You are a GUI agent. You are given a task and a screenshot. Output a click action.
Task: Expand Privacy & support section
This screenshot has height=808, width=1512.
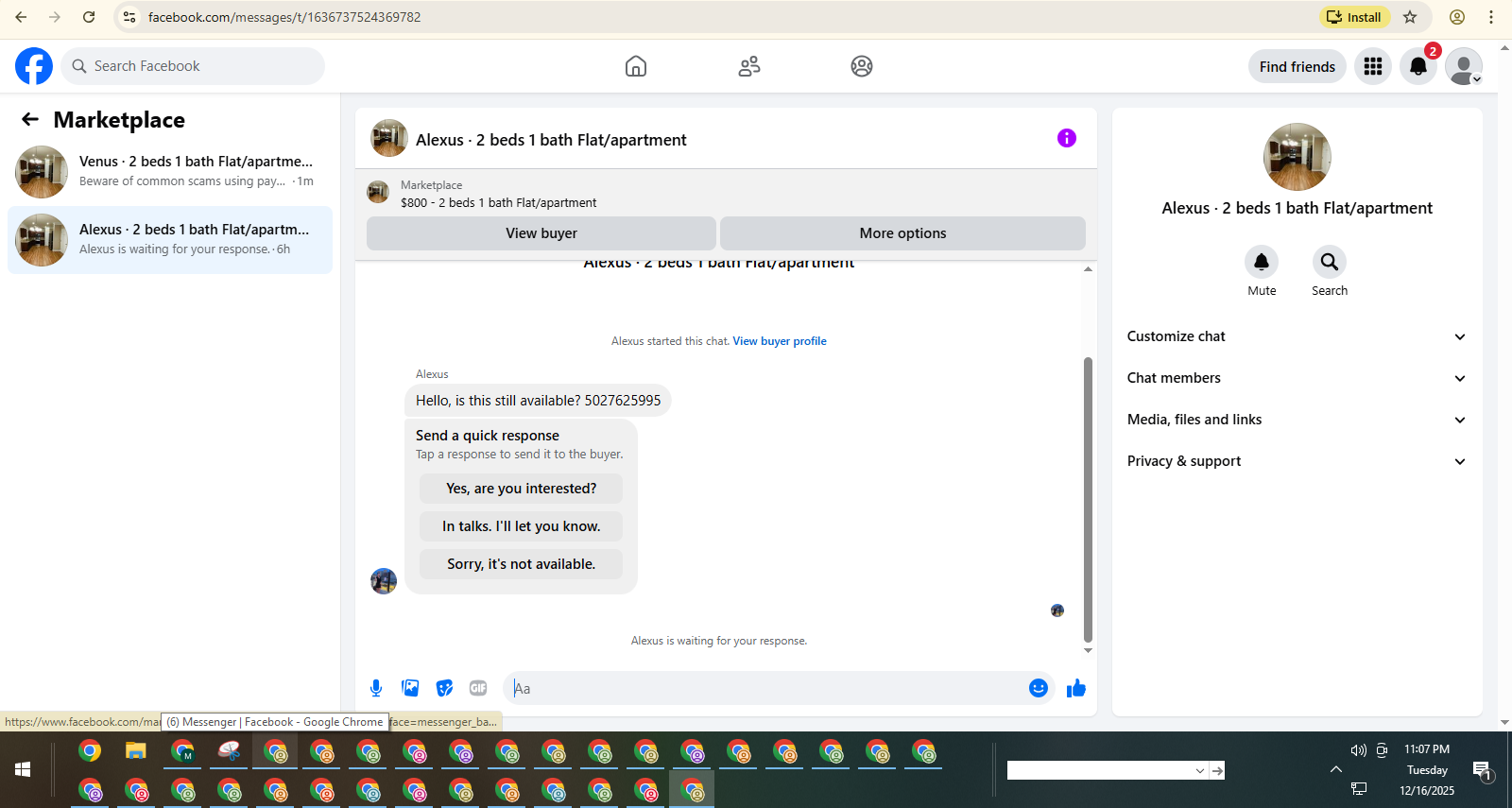tap(1297, 461)
